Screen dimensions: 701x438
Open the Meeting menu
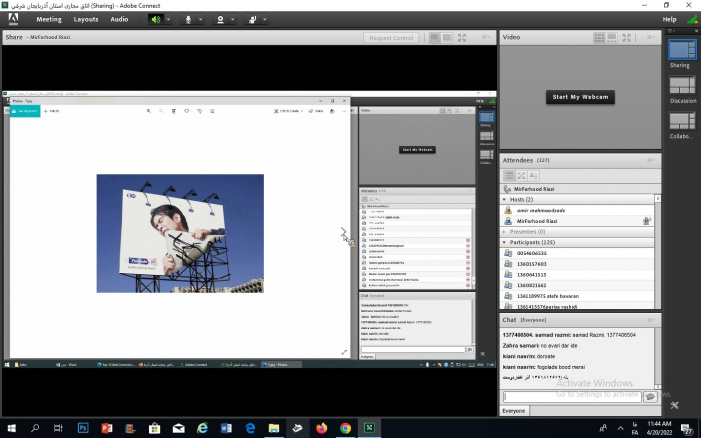(x=48, y=19)
